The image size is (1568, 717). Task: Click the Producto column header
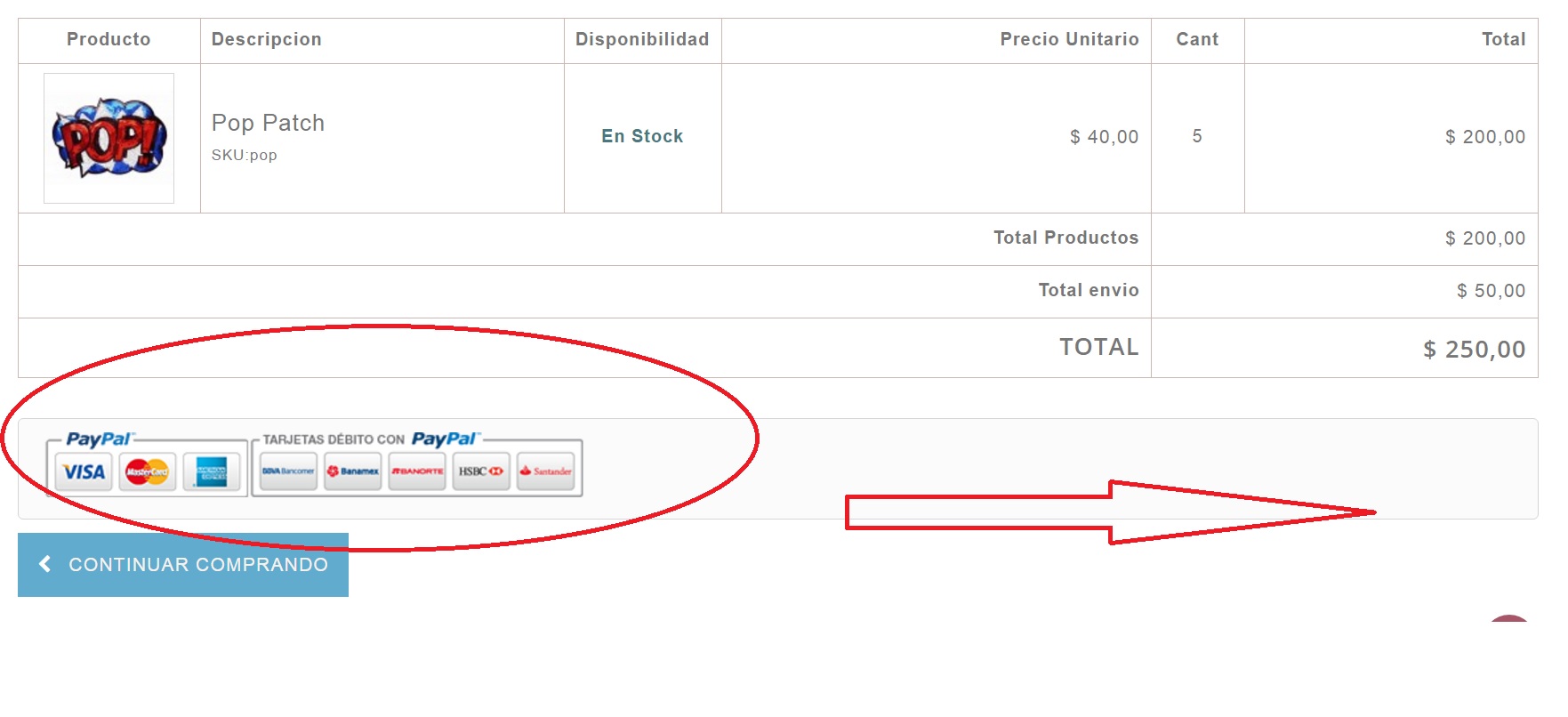109,39
